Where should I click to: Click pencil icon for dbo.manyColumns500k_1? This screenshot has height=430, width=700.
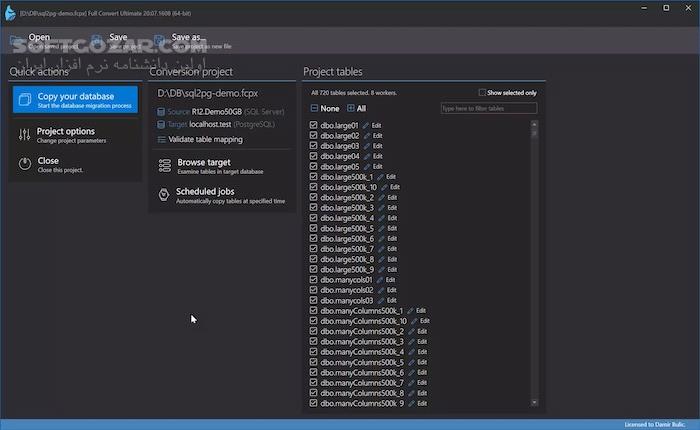[410, 311]
